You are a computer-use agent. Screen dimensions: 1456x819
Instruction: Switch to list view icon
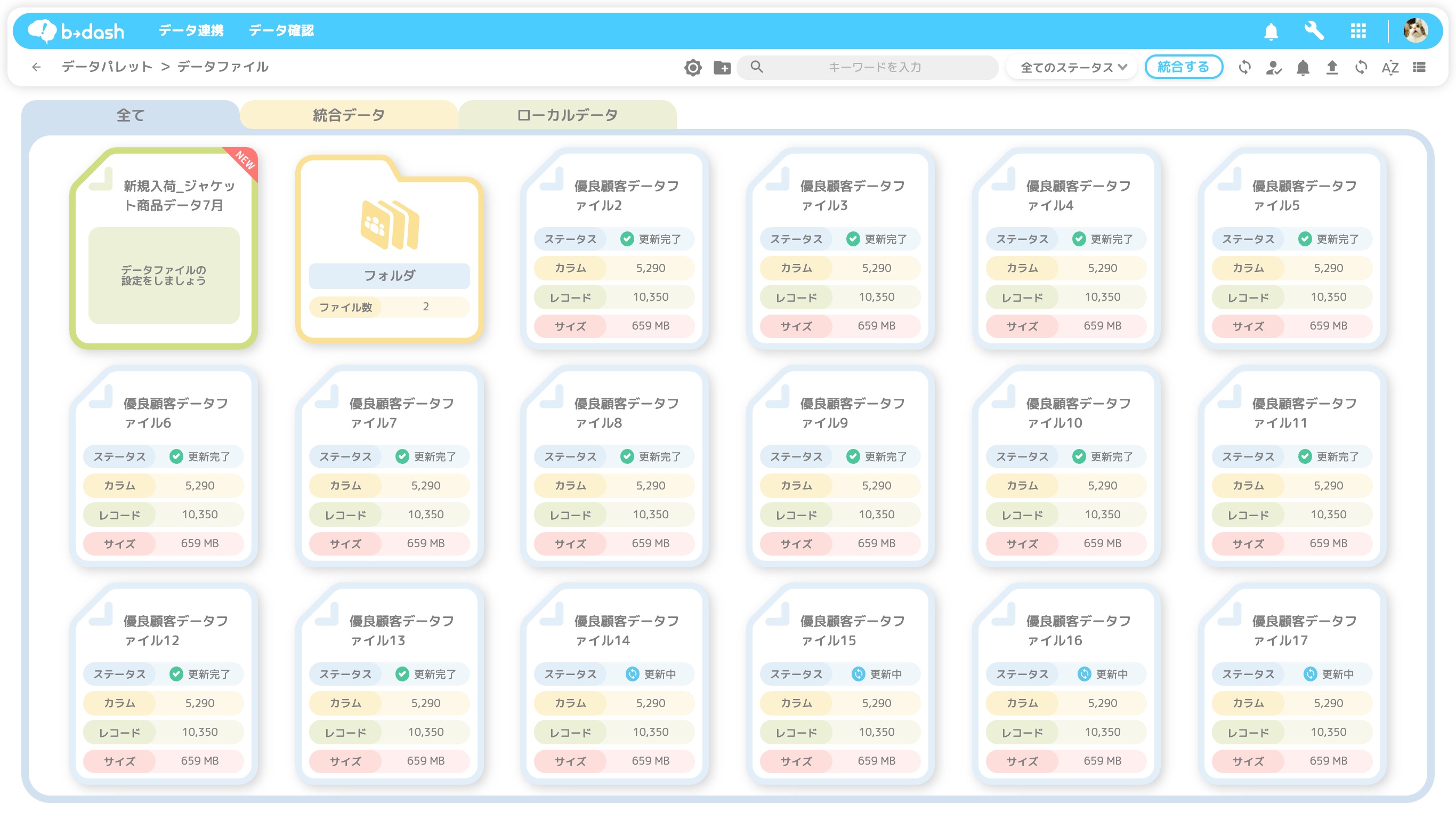(x=1419, y=67)
